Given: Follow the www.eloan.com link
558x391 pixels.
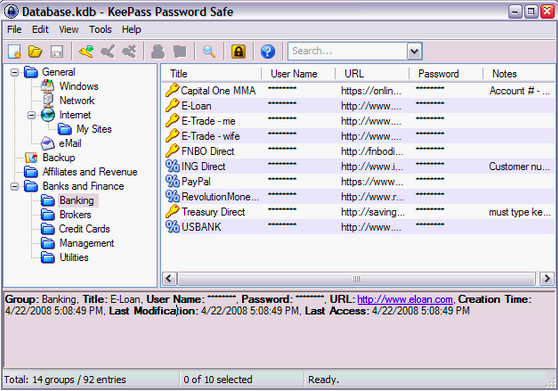Looking at the screenshot, I should [405, 300].
